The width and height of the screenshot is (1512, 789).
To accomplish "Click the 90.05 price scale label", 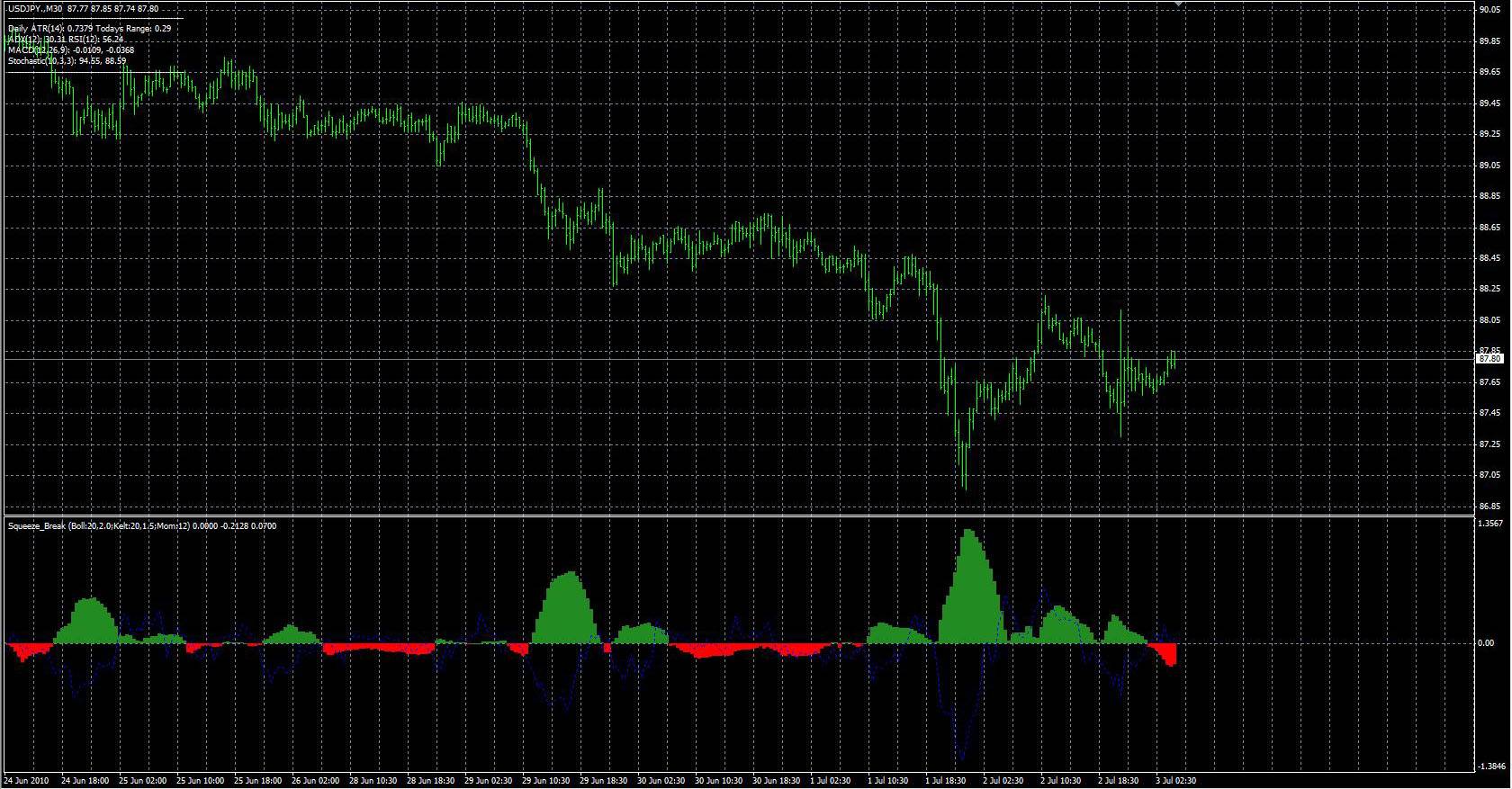I will 1489,10.
